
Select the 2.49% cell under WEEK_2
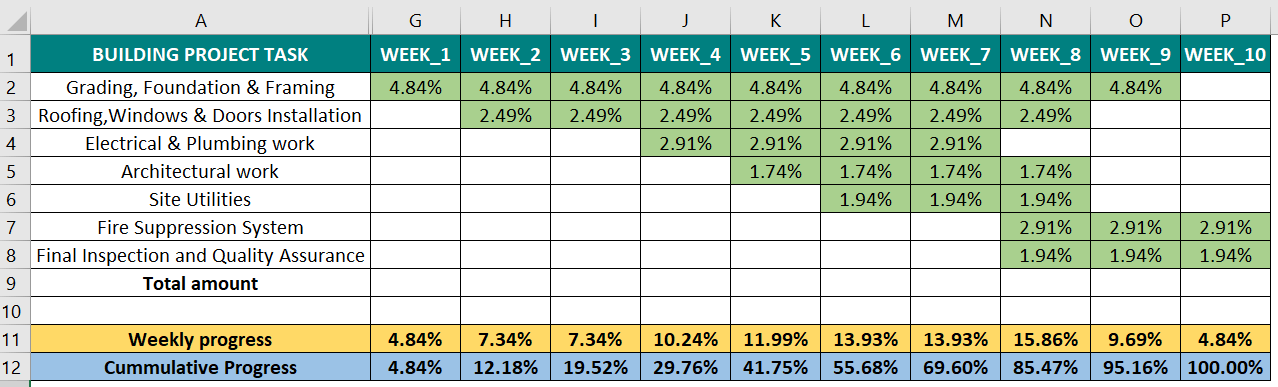pyautogui.click(x=504, y=115)
